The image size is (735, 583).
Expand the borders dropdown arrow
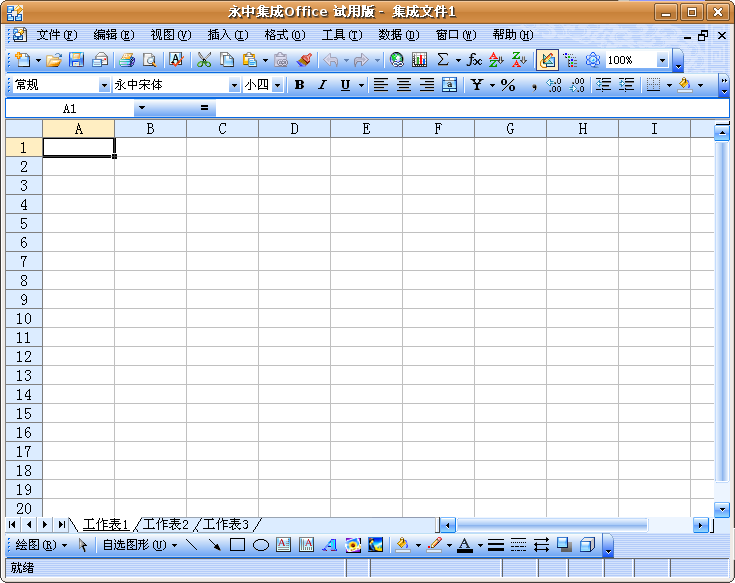pos(669,85)
